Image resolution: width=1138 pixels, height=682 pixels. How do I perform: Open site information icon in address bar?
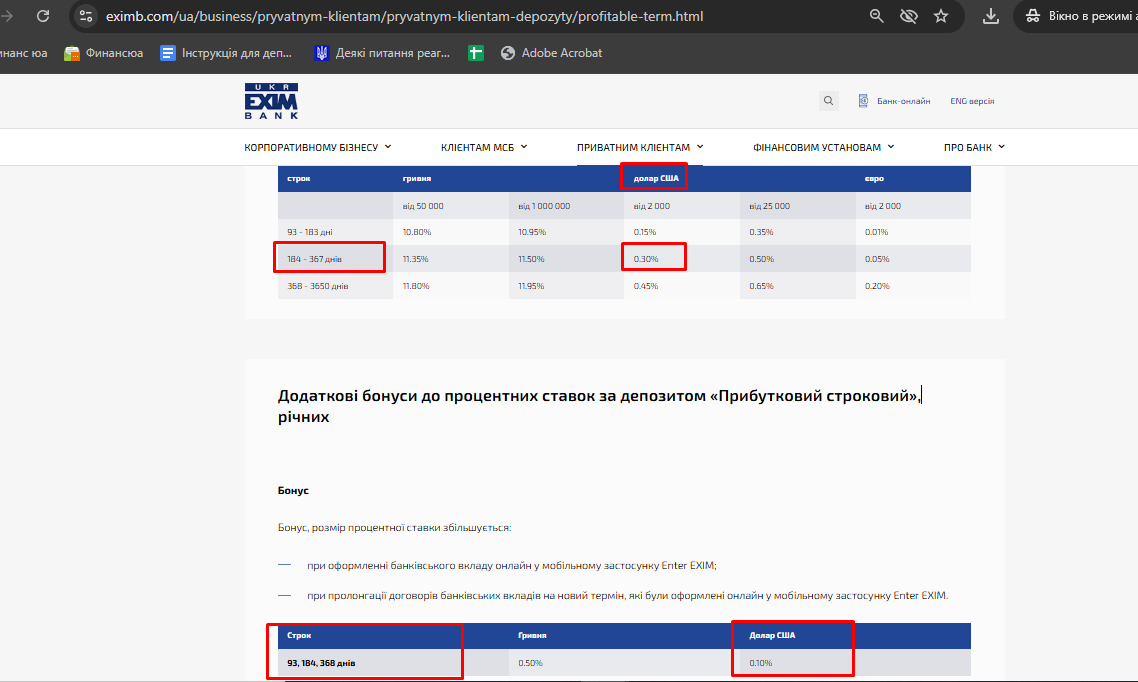(86, 16)
